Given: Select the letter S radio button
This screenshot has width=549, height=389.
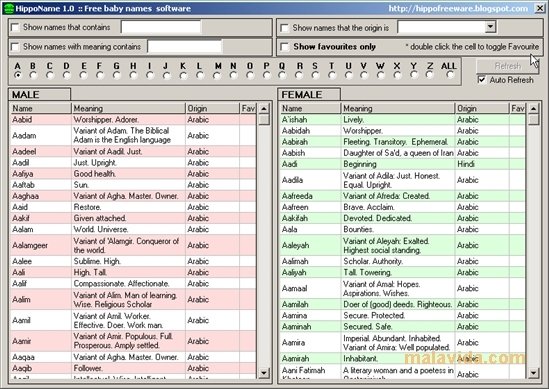Looking at the screenshot, I should coord(315,75).
